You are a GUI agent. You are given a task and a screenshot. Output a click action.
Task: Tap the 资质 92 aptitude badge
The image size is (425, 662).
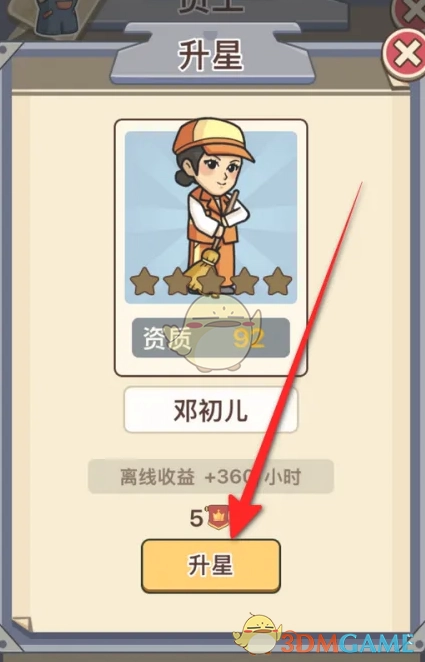[211, 338]
